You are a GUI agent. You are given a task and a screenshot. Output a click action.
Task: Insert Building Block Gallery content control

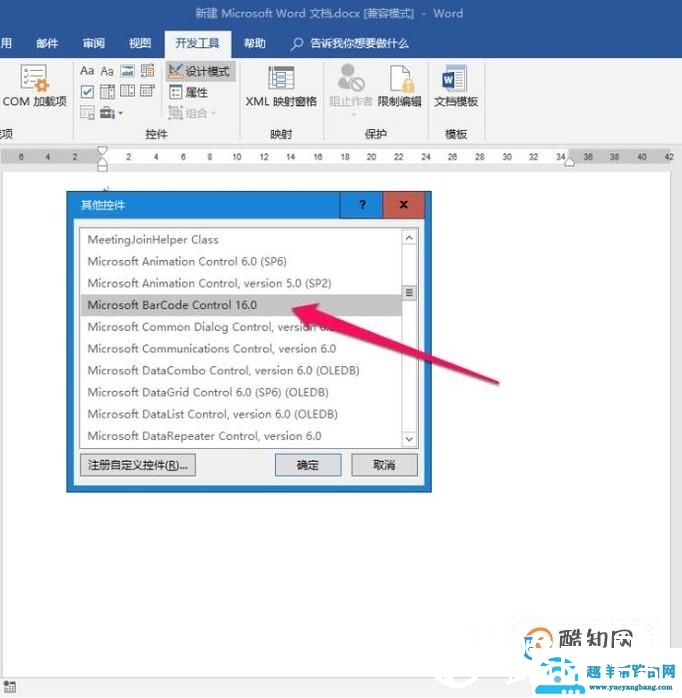tap(147, 71)
